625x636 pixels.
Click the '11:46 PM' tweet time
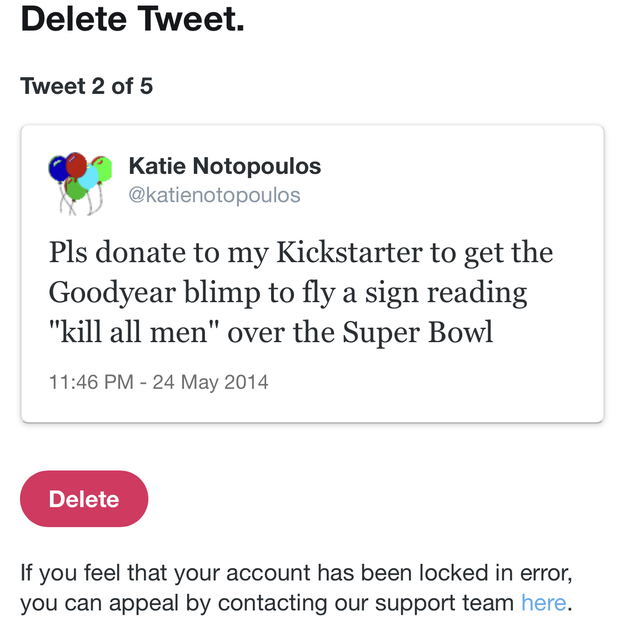(x=91, y=382)
